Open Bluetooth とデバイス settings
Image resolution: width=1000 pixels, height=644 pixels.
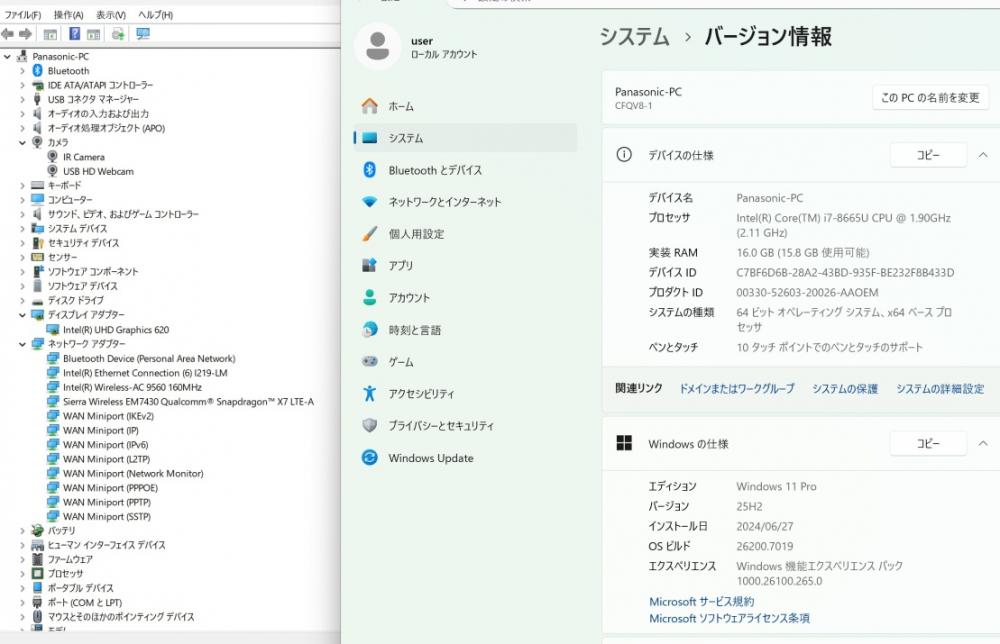click(x=466, y=170)
